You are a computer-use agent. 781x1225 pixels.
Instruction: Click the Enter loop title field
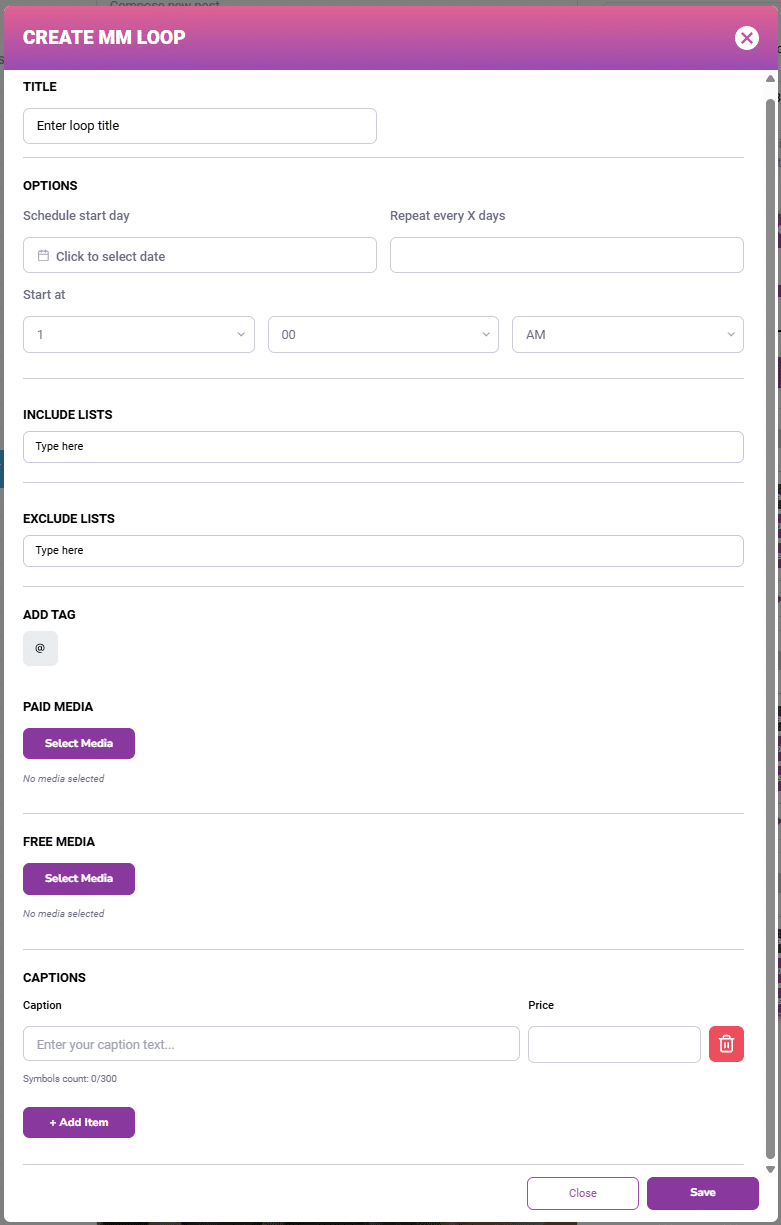pos(199,126)
